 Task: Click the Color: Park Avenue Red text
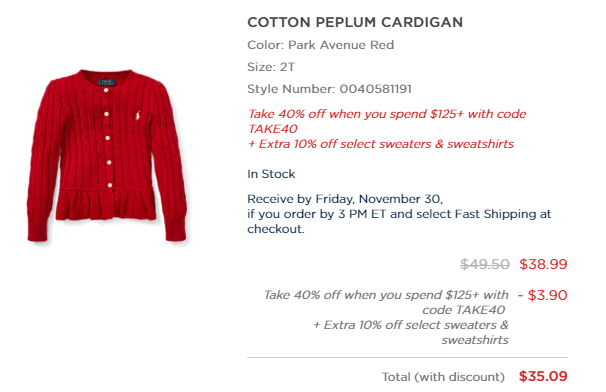click(x=320, y=45)
